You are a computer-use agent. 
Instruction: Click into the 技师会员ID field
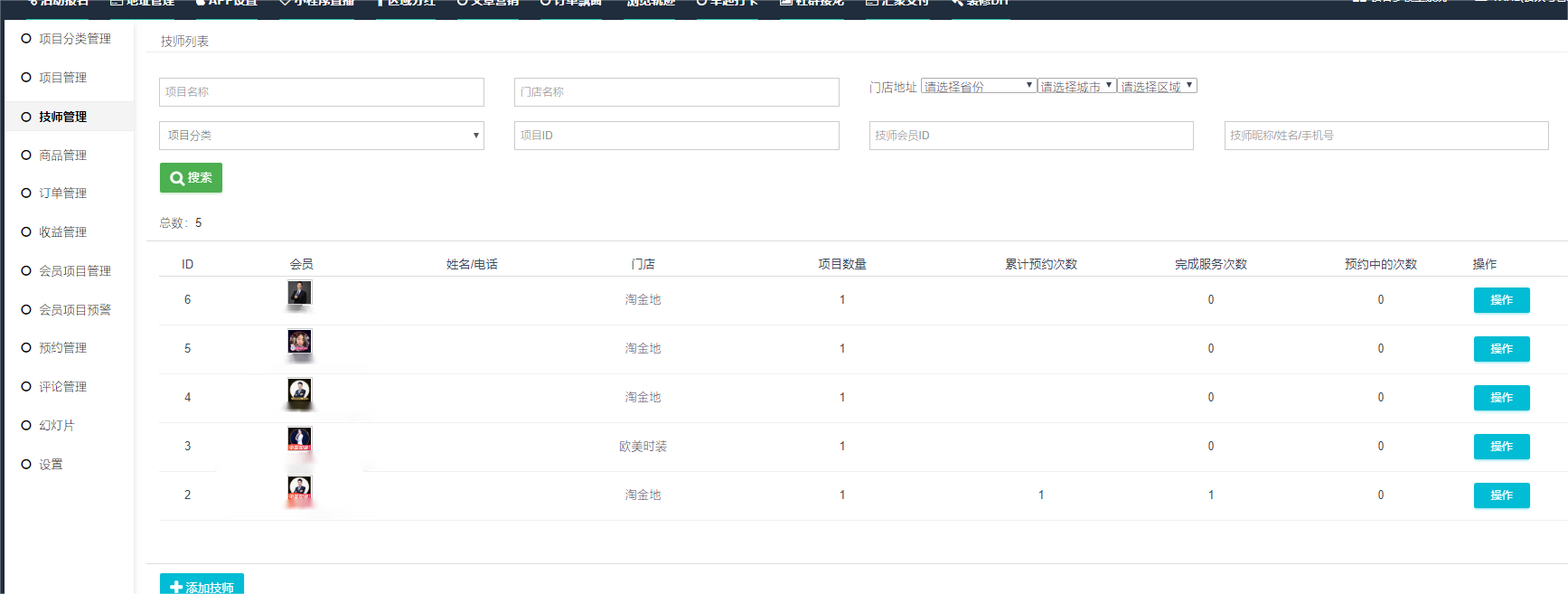click(x=1030, y=136)
